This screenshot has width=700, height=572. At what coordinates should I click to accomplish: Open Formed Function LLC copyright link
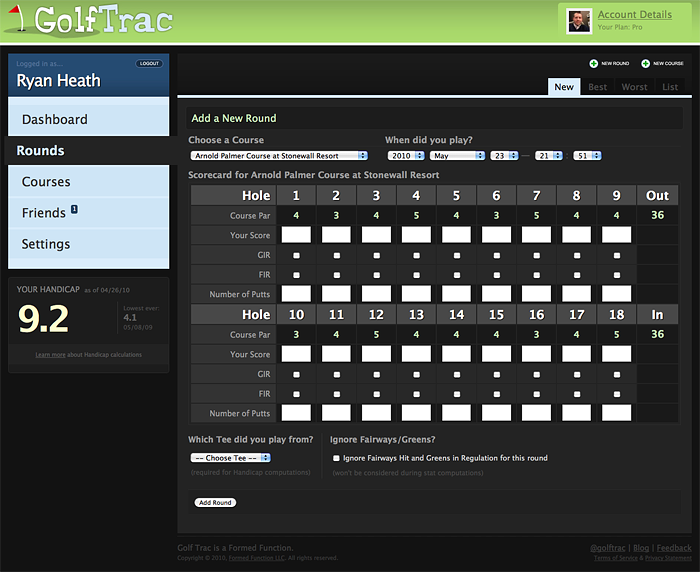[x=257, y=558]
